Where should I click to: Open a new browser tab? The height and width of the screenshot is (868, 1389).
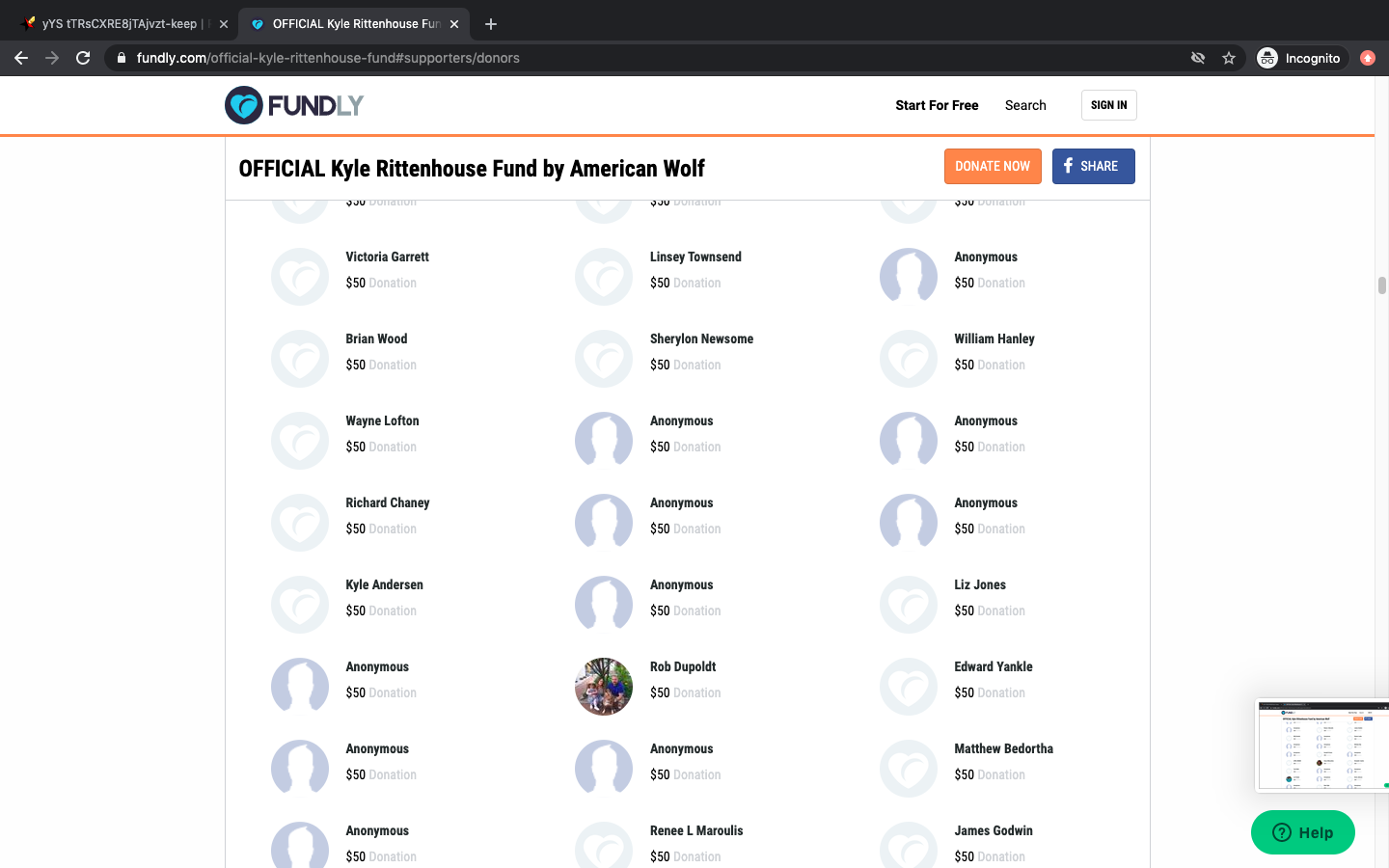pyautogui.click(x=491, y=24)
